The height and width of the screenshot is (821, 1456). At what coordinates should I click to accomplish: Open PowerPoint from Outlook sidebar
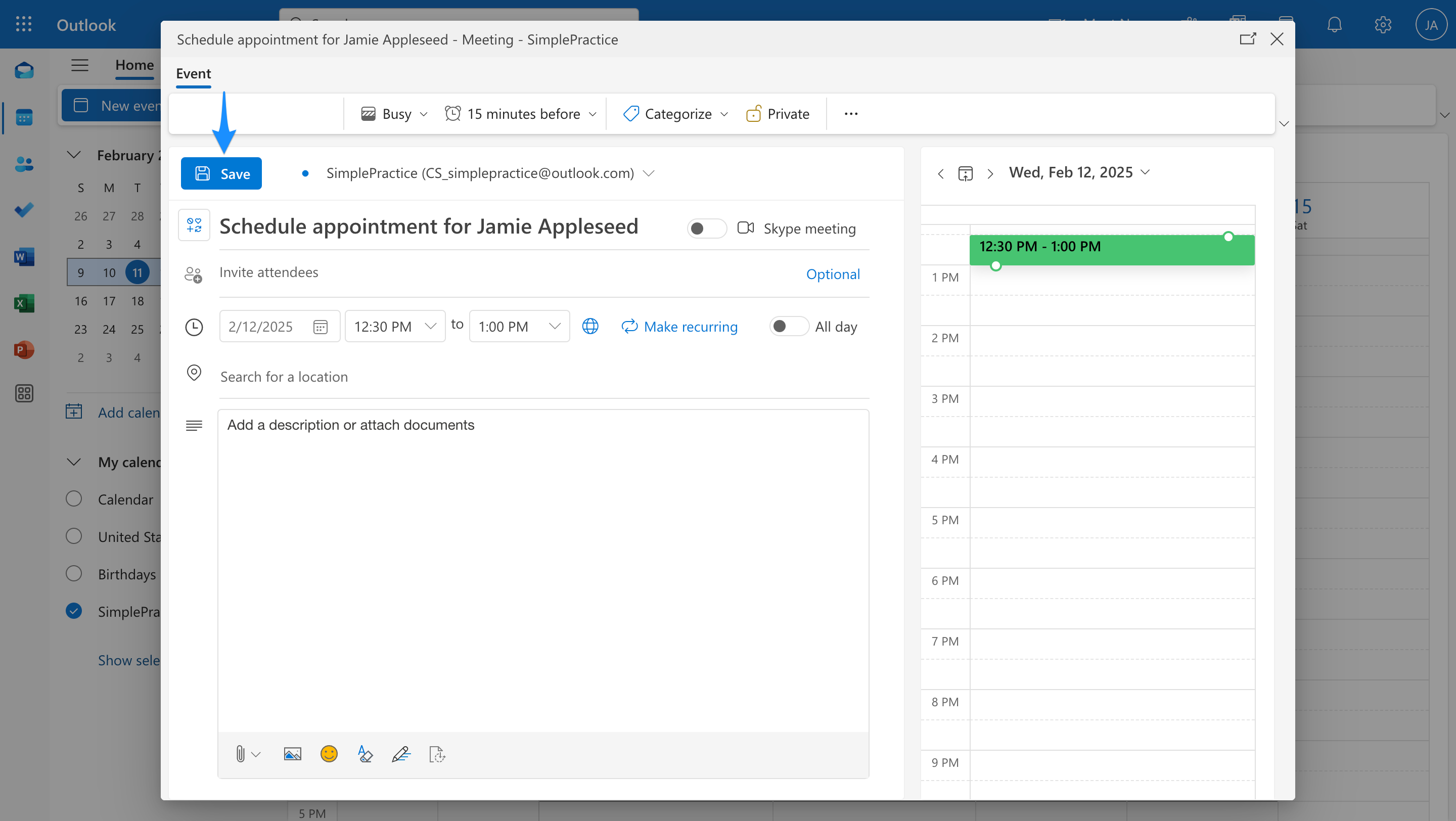24,350
